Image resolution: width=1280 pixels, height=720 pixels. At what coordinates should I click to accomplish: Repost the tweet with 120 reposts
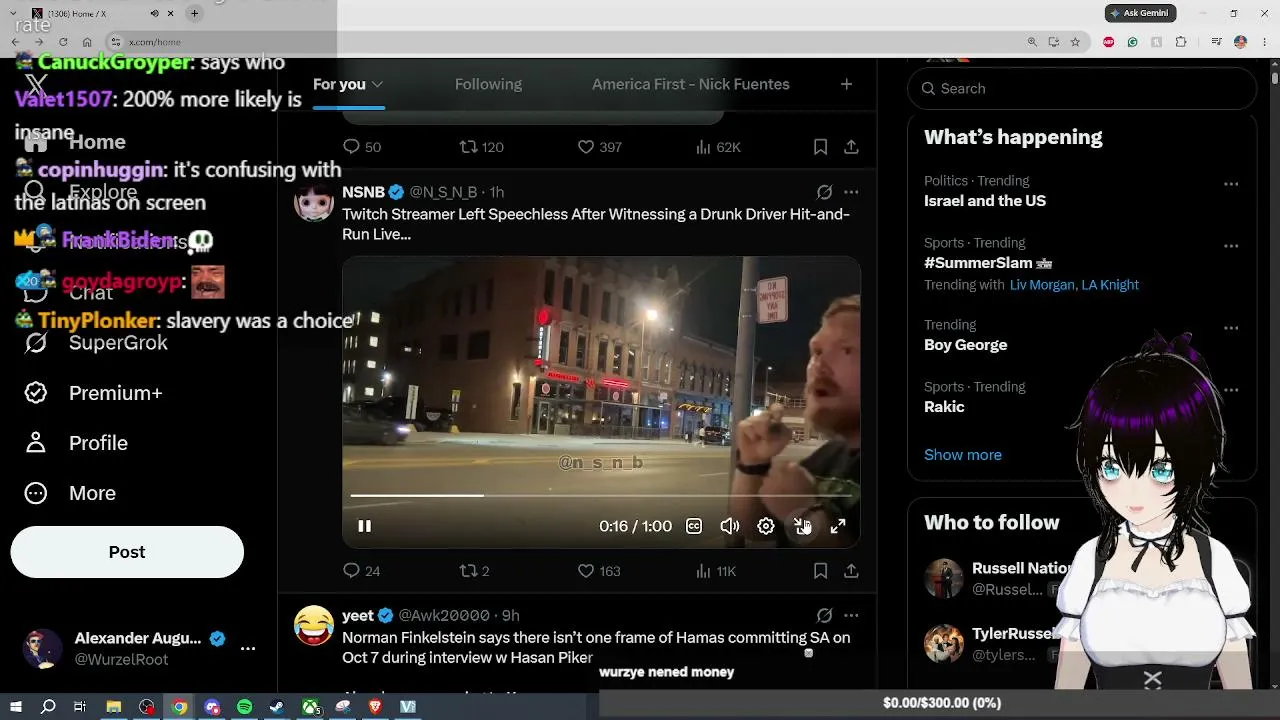(481, 147)
